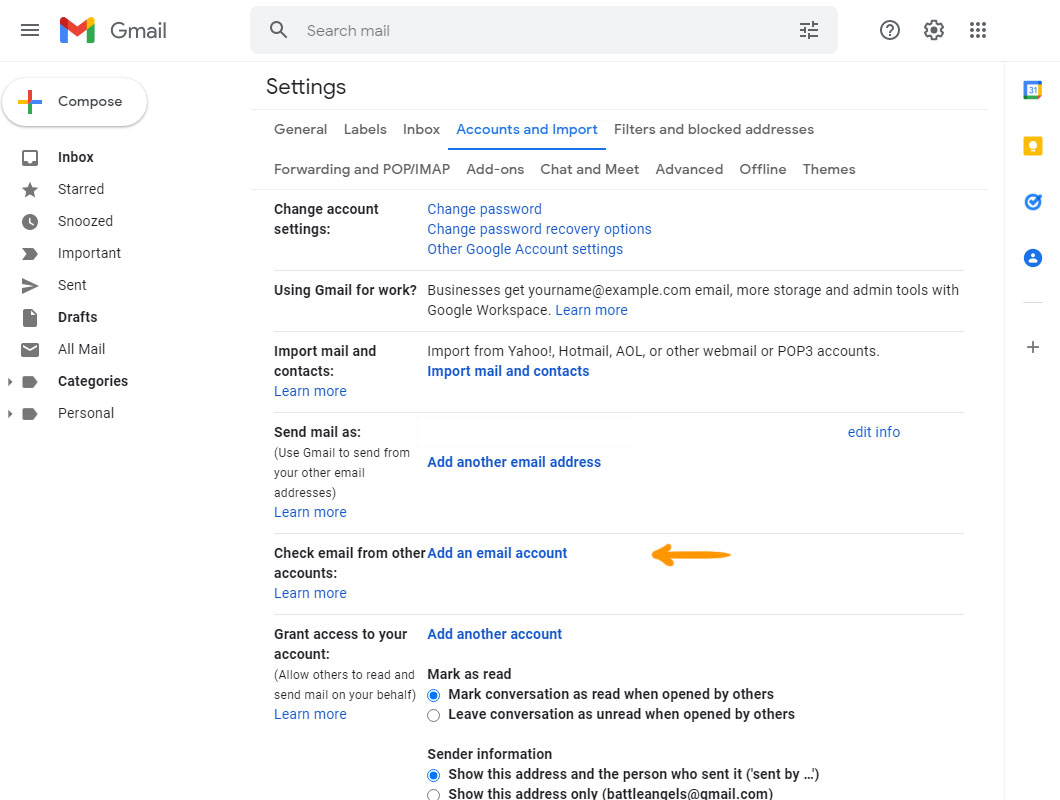1060x800 pixels.
Task: Click the Snoozed clock icon
Action: click(x=30, y=221)
